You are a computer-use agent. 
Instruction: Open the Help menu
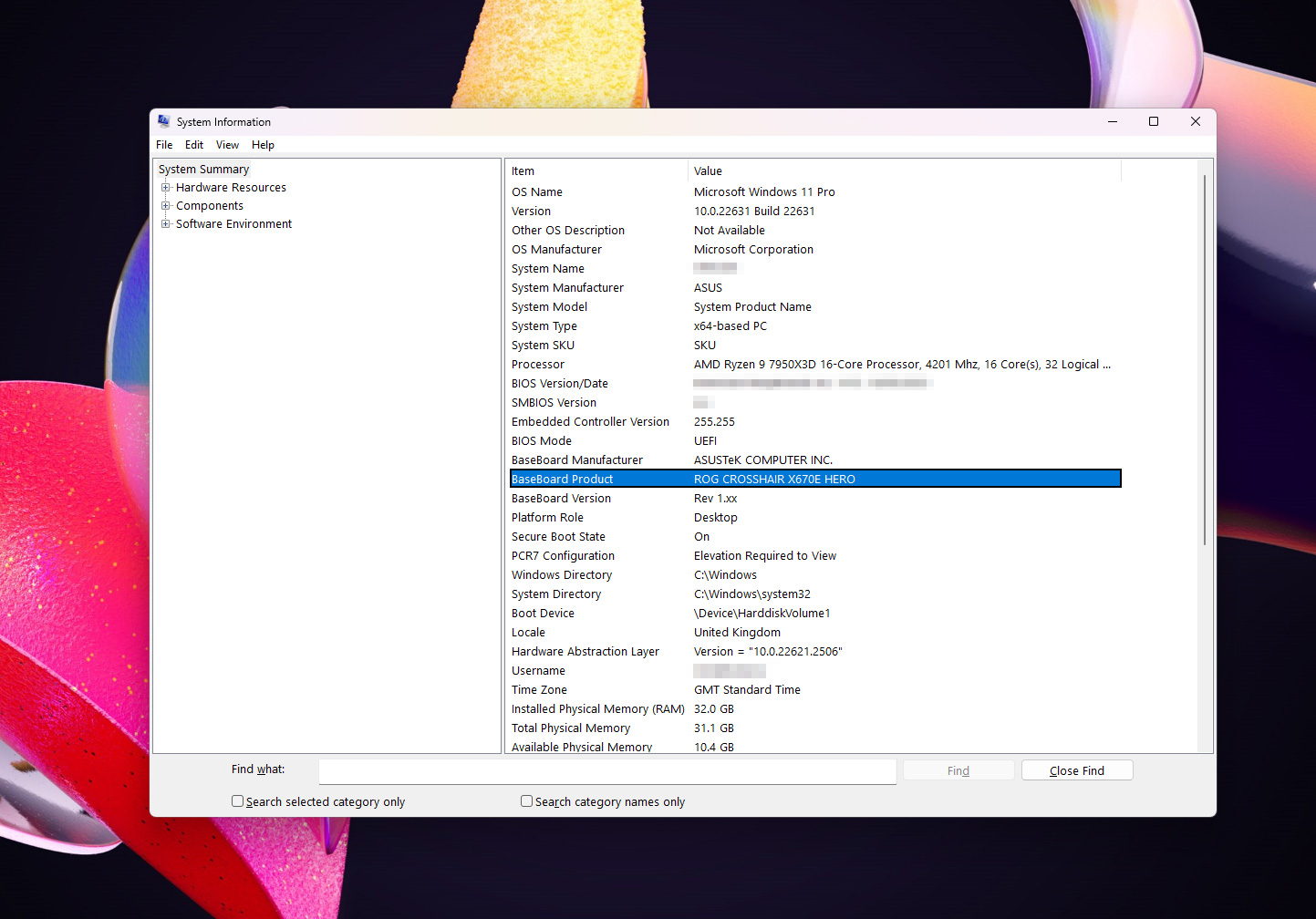point(263,145)
